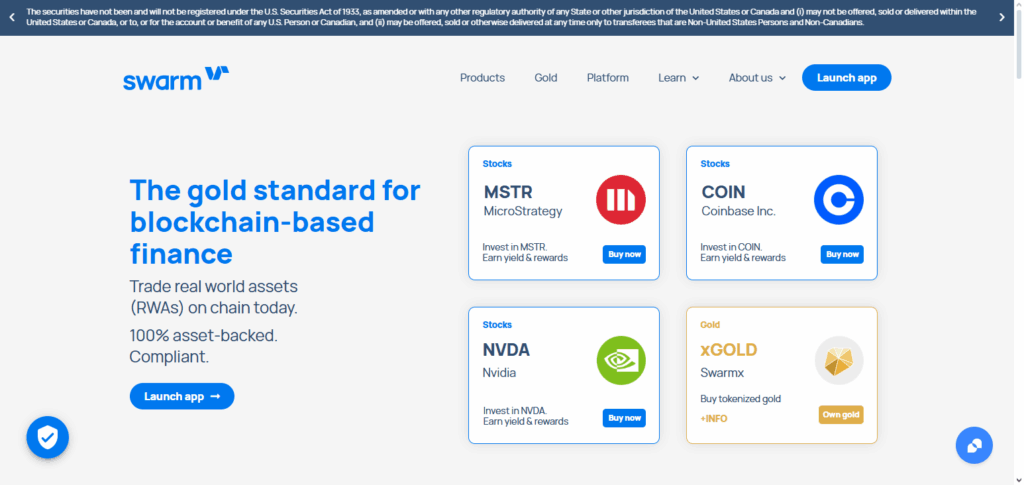The width and height of the screenshot is (1024, 485).
Task: Open the Products menu item
Action: coord(482,78)
